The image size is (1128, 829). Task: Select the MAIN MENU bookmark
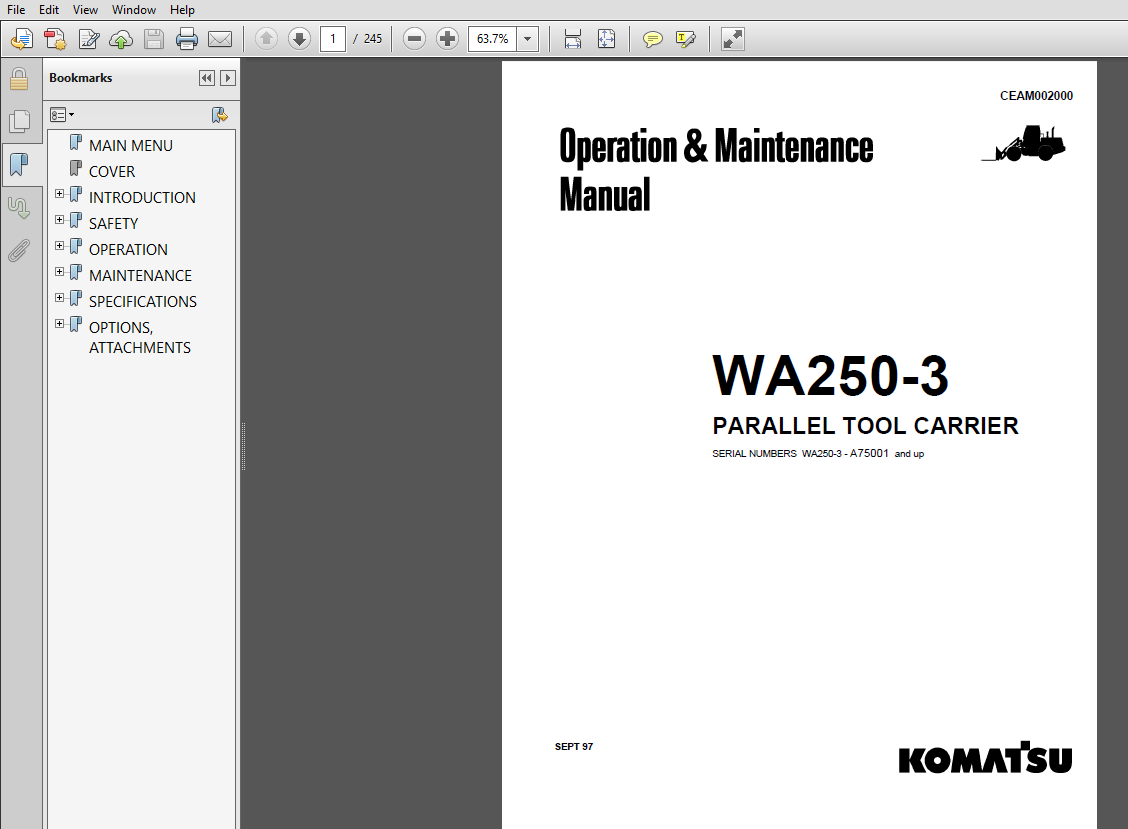click(131, 145)
